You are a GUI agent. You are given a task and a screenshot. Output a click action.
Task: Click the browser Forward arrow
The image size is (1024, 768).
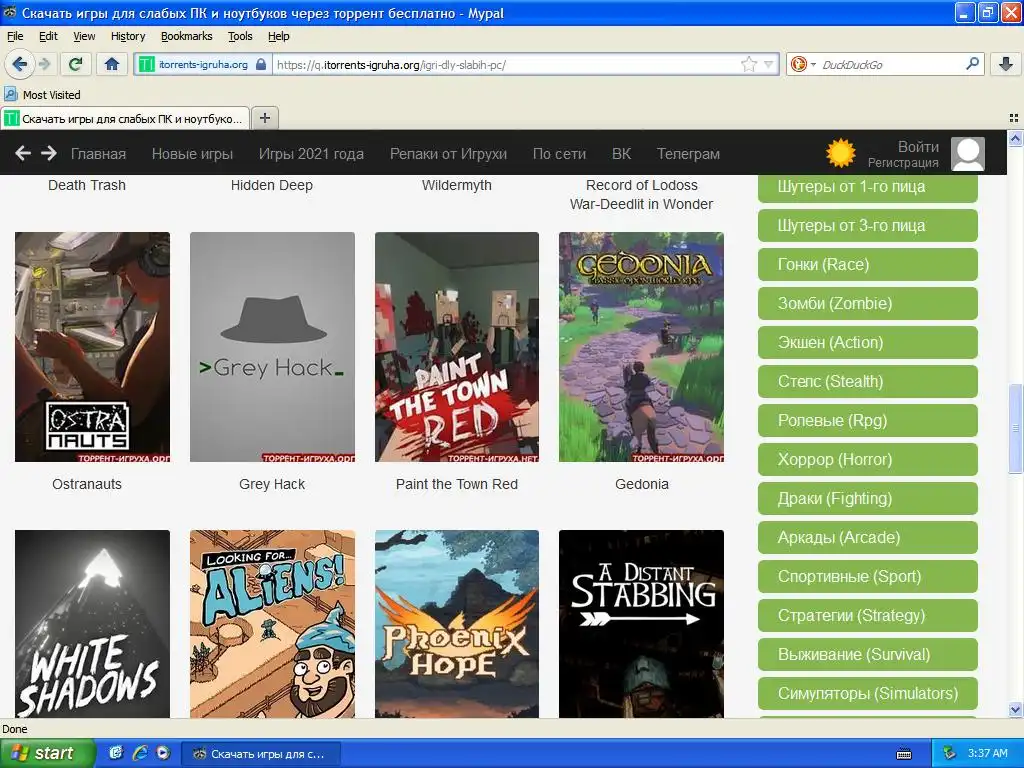[x=44, y=64]
